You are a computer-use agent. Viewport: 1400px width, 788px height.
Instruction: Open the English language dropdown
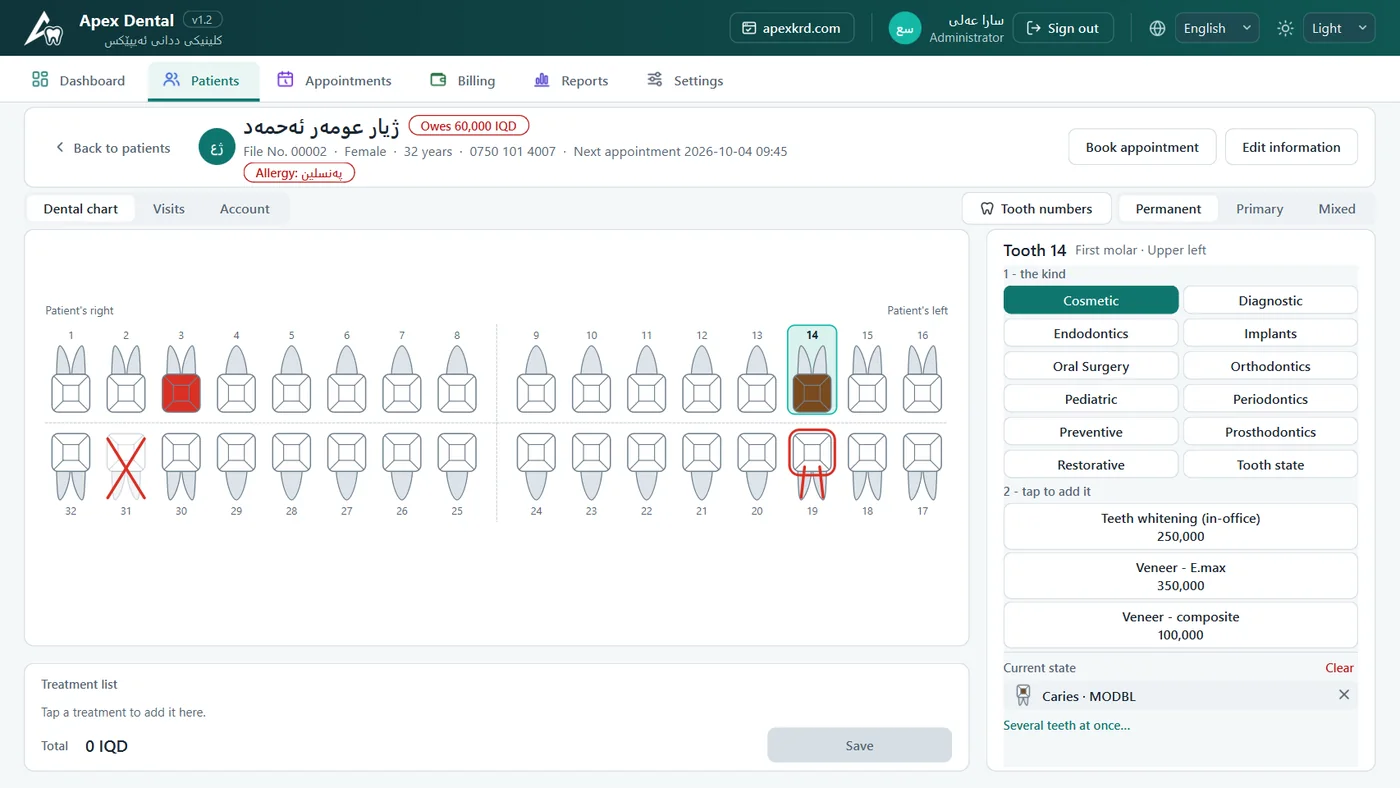tap(1217, 28)
